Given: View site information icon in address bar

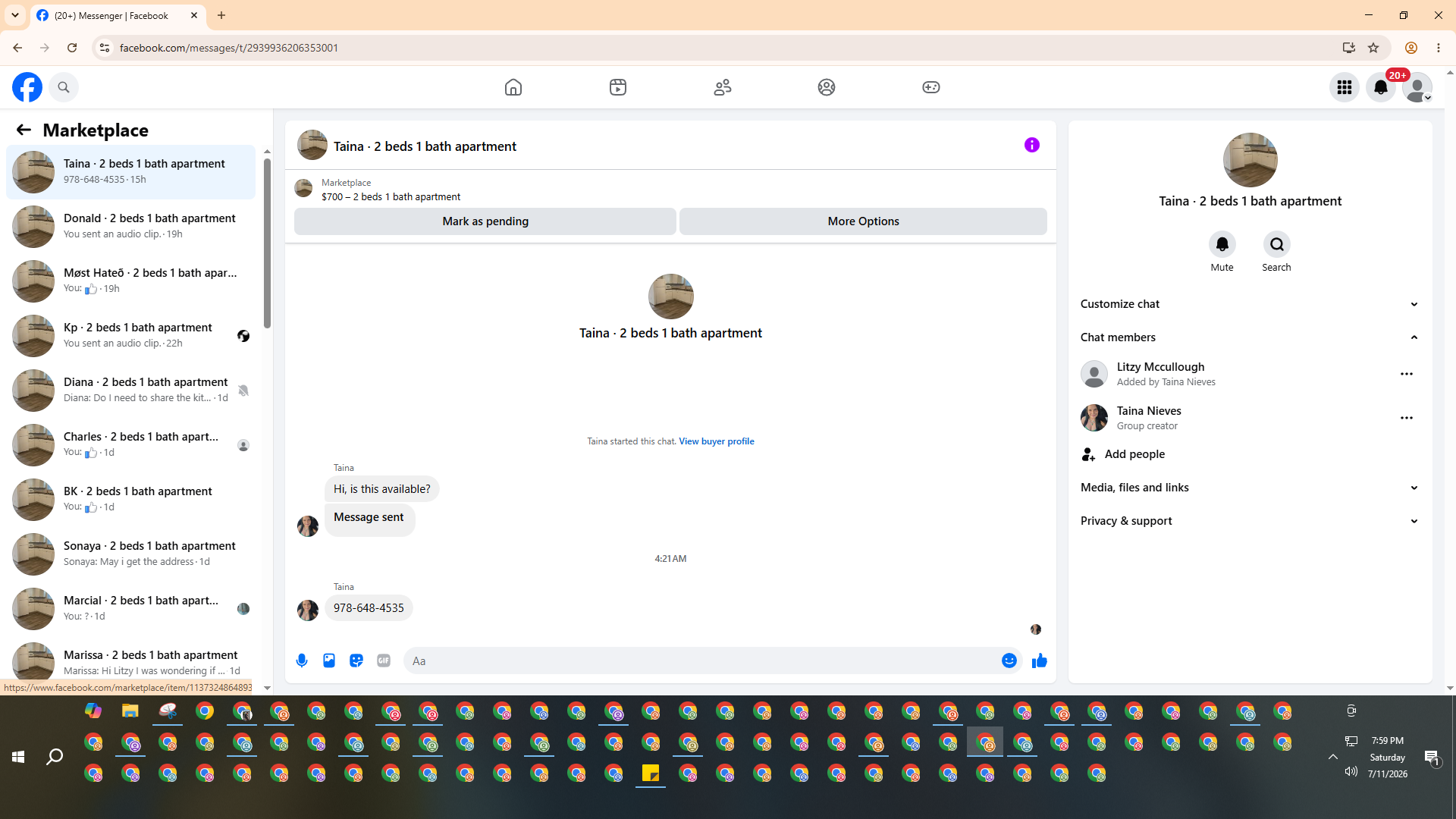Looking at the screenshot, I should coord(105,48).
